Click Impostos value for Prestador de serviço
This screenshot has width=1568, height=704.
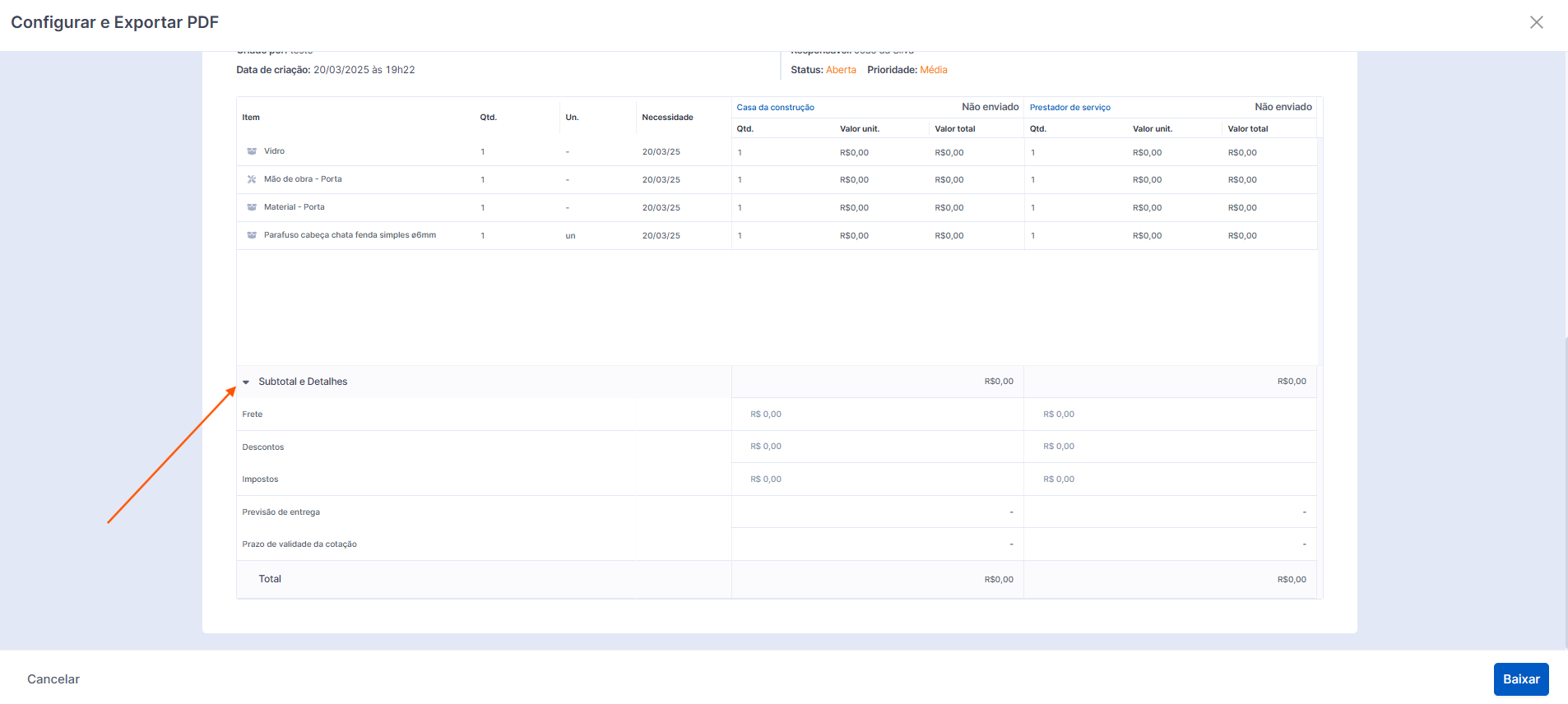tap(1059, 479)
